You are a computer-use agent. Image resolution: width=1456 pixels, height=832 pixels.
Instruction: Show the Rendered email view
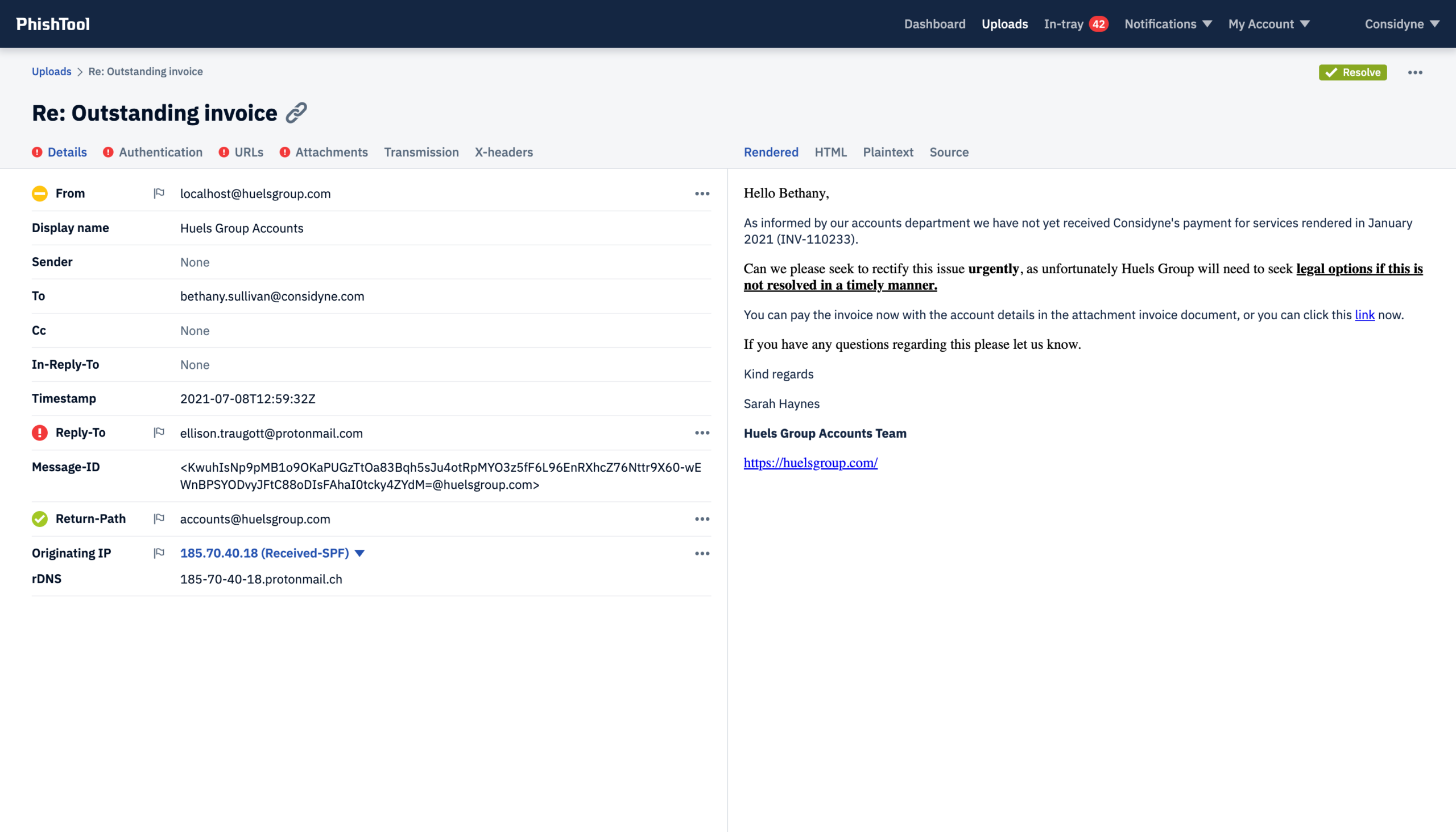(771, 152)
